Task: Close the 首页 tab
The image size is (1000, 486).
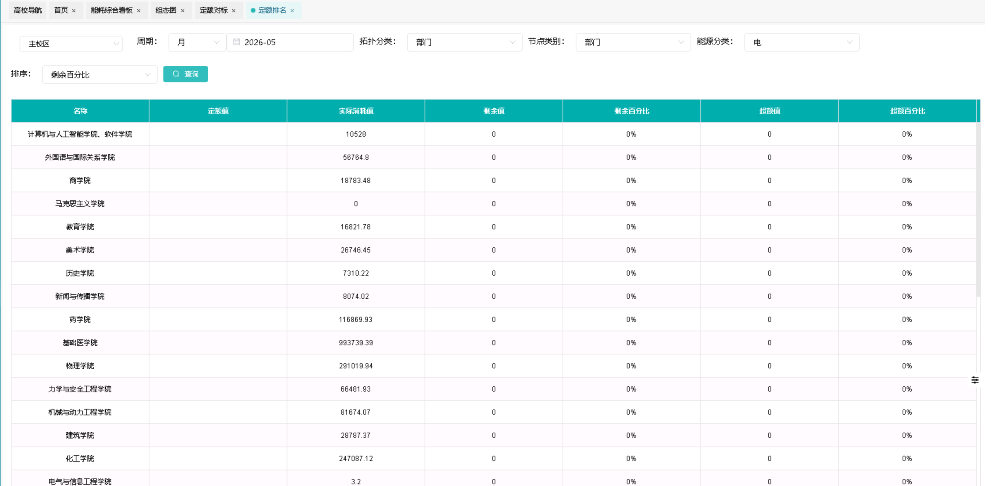Action: coord(74,11)
